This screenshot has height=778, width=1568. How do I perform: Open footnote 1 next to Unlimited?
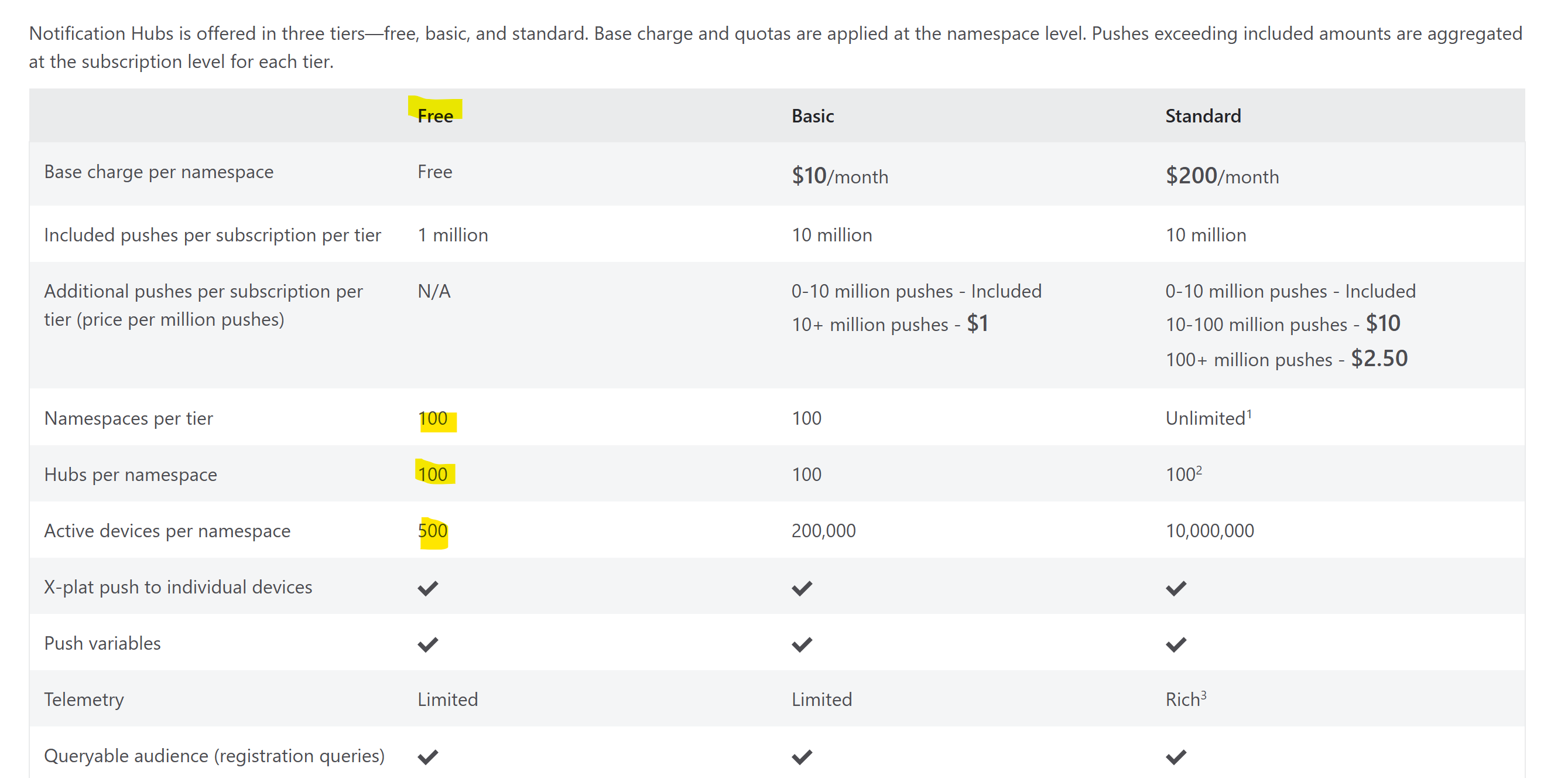coord(1249,414)
